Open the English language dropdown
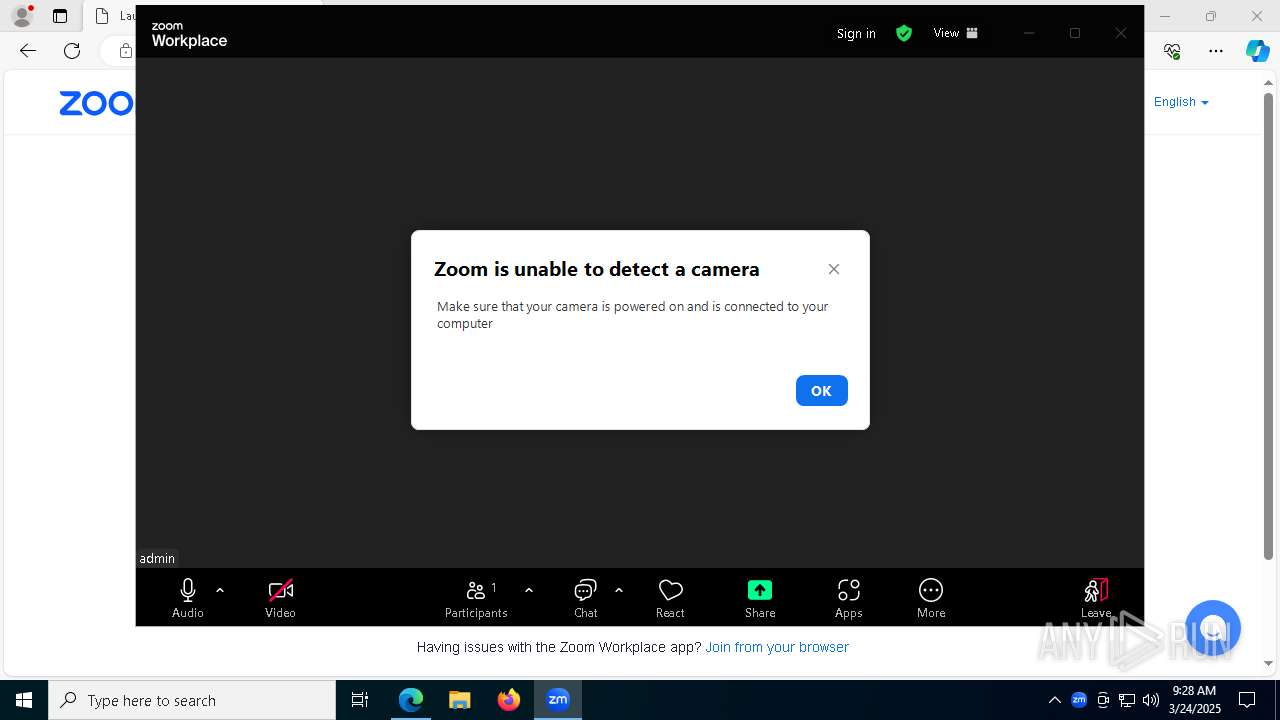 [x=1181, y=102]
